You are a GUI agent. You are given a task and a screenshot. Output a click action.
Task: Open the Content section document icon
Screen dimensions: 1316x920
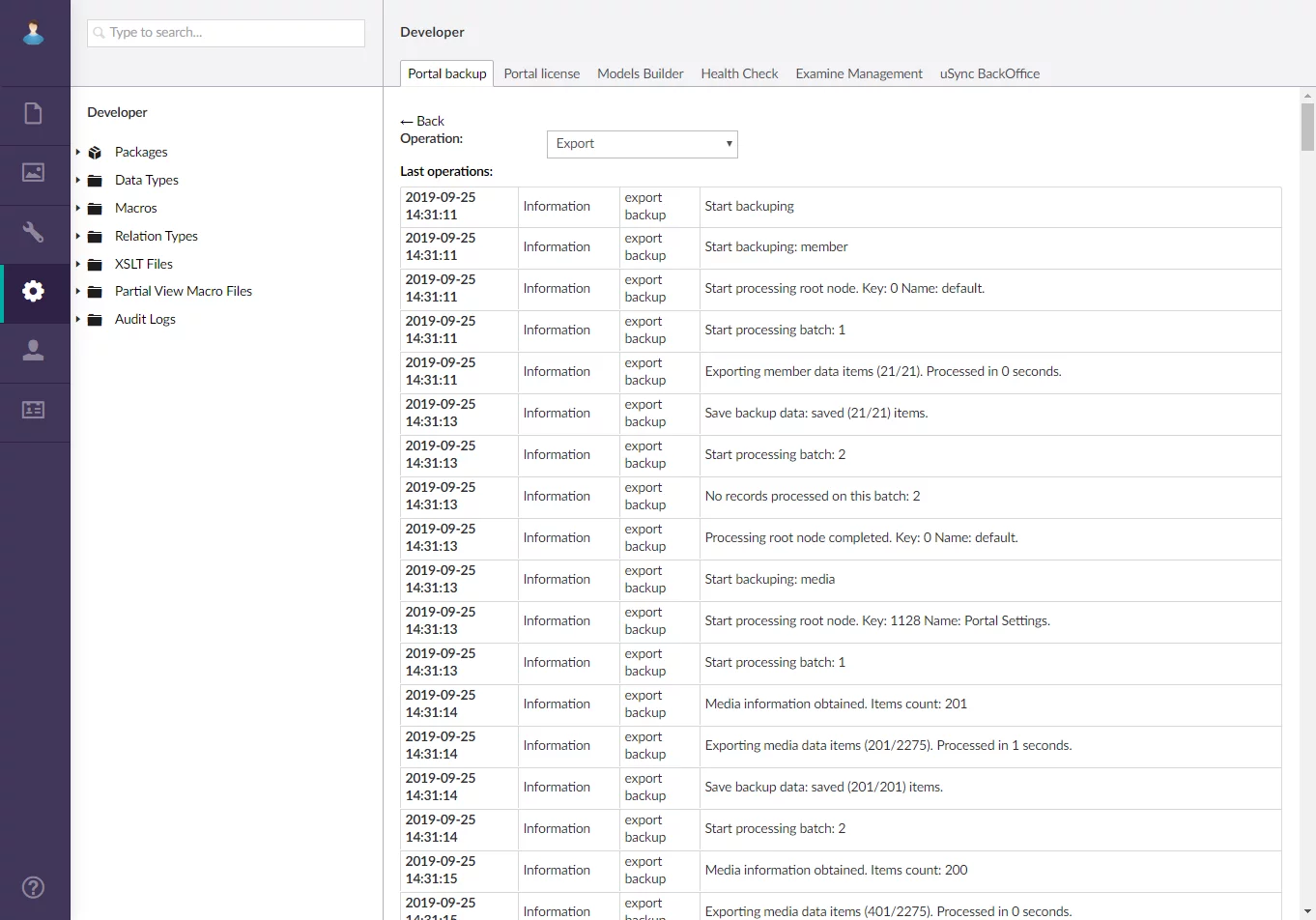[x=34, y=114]
